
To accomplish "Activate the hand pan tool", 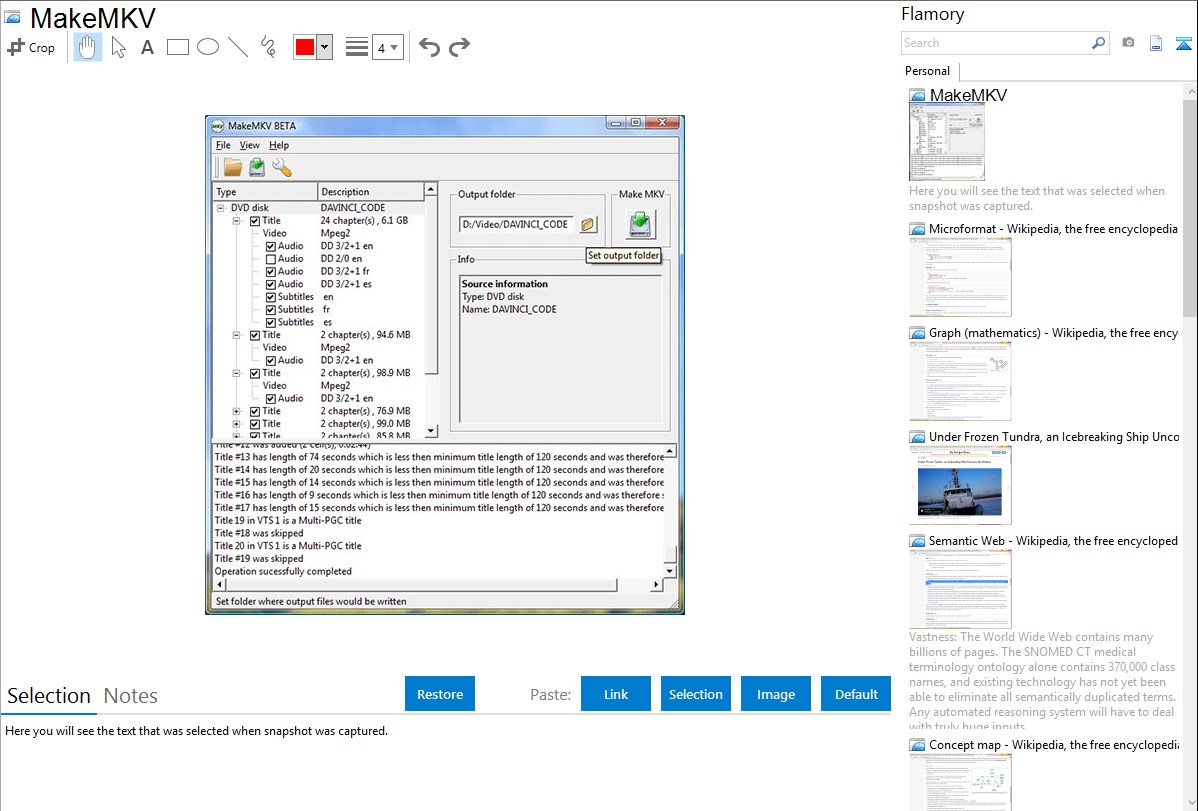I will tap(88, 47).
